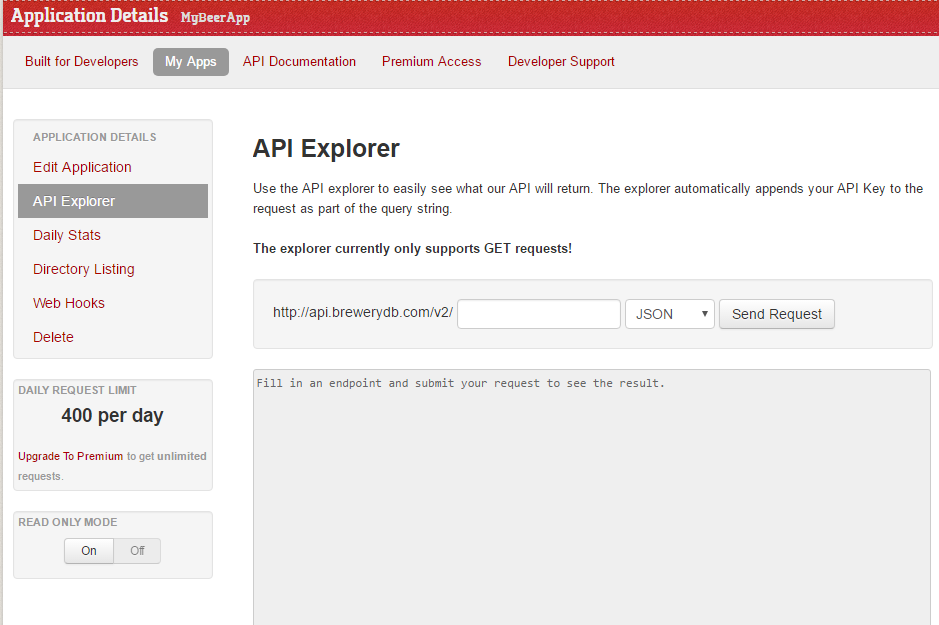Open Developer Support page
The width and height of the screenshot is (939, 625).
(x=561, y=62)
